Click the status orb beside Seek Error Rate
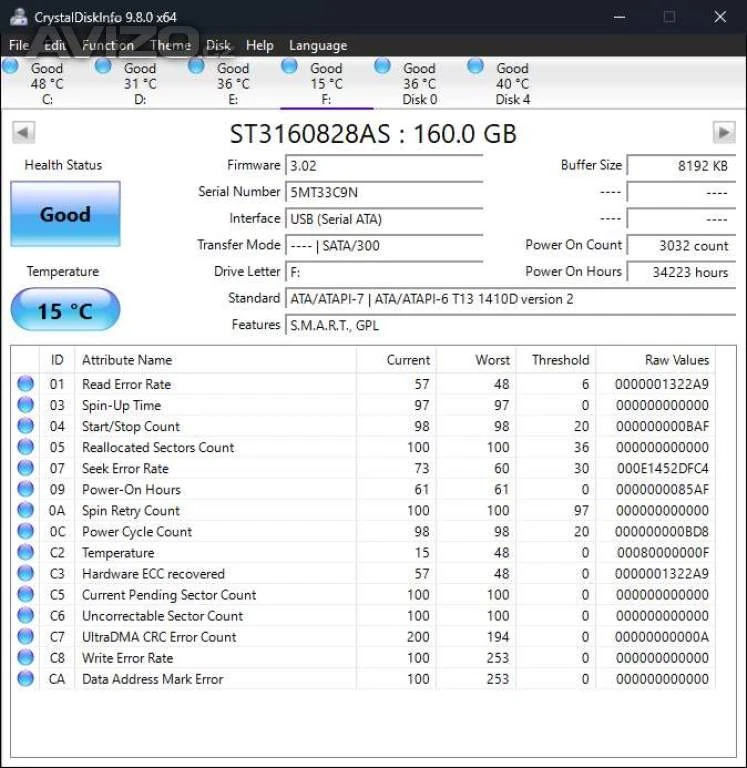This screenshot has height=768, width=747. pyautogui.click(x=25, y=468)
